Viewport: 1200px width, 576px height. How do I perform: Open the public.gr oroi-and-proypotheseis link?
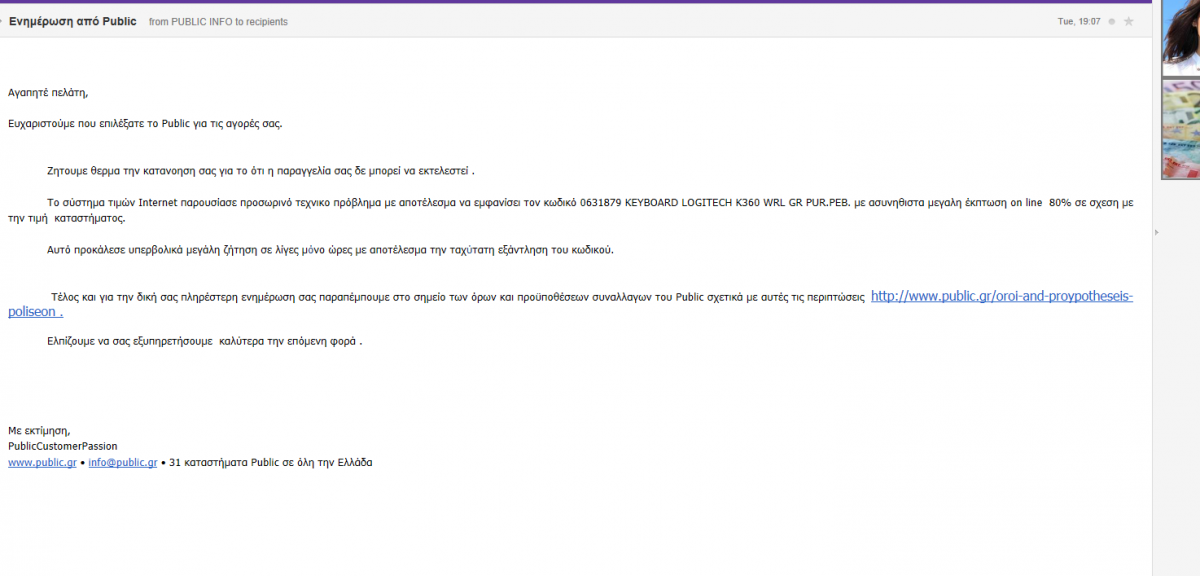point(1002,296)
